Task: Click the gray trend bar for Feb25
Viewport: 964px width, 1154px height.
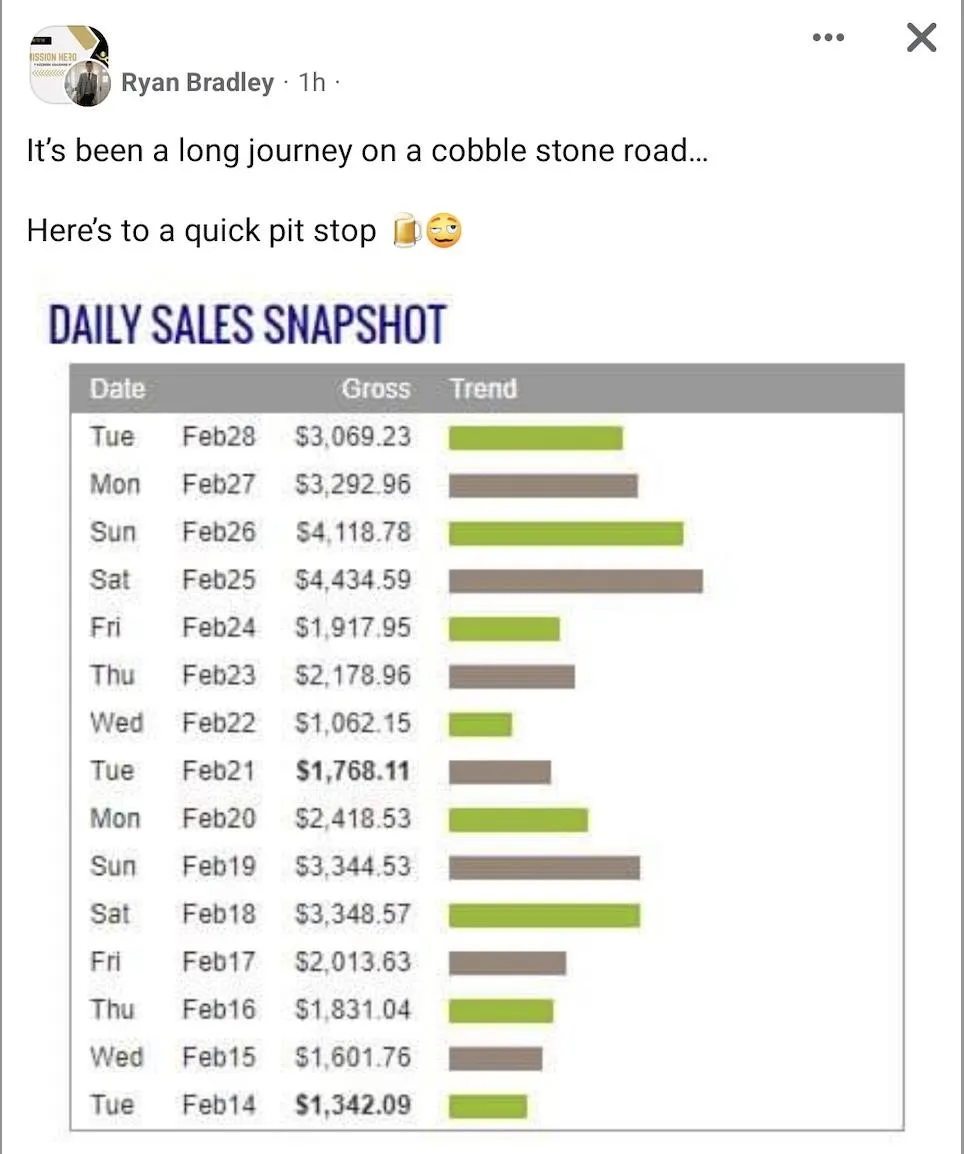Action: (575, 581)
